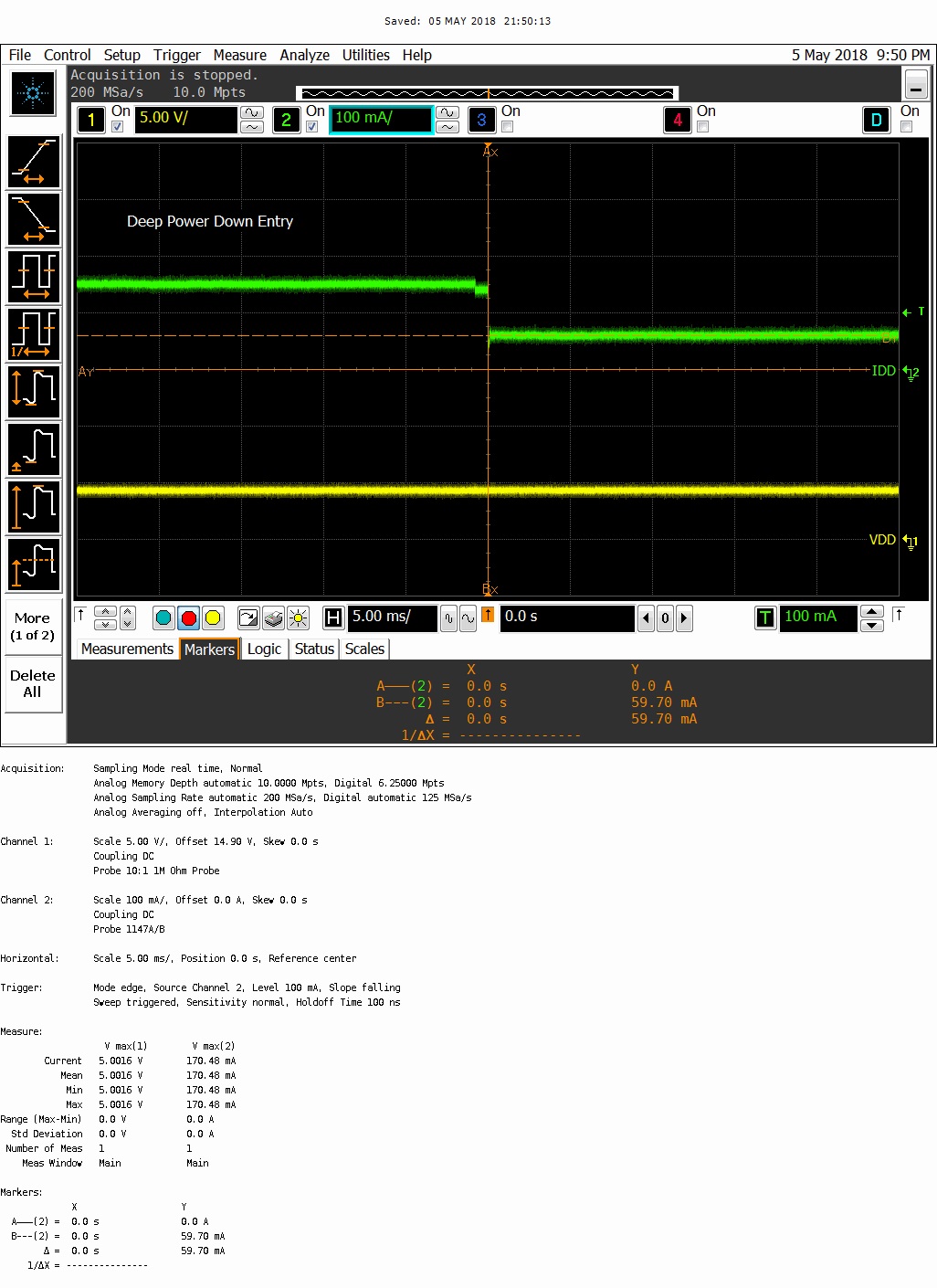Select the rise time measurement icon
Screen dimensions: 937x1288
(x=35, y=162)
